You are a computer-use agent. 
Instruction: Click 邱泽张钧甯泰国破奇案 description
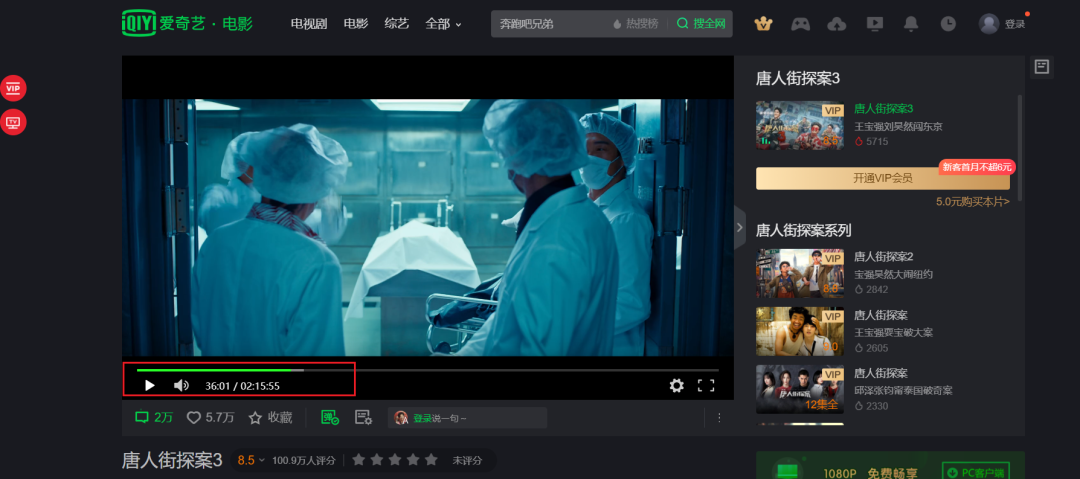[x=903, y=390]
